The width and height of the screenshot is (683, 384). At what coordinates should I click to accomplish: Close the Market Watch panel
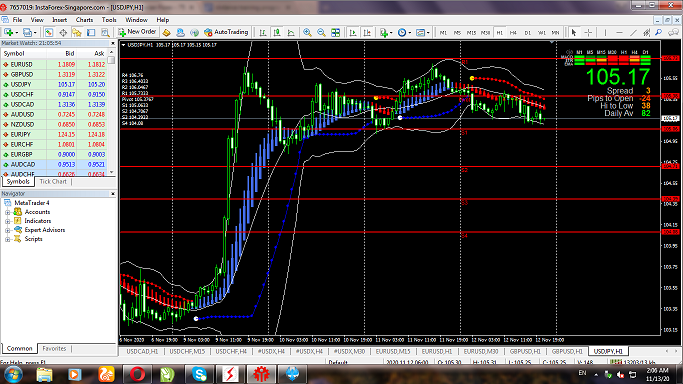[x=113, y=44]
